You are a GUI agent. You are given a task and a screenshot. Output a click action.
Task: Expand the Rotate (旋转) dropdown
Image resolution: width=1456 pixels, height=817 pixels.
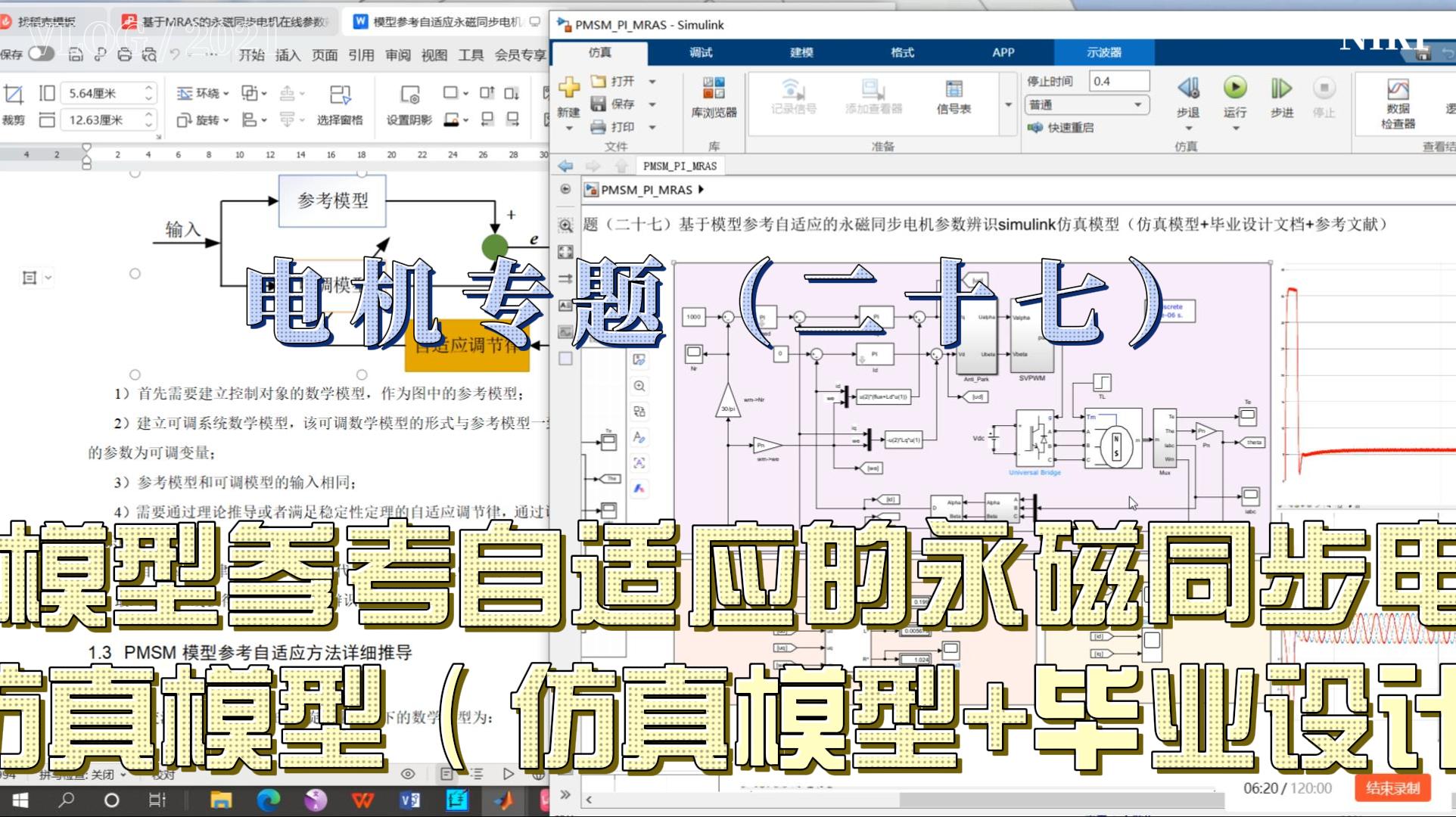(203, 120)
